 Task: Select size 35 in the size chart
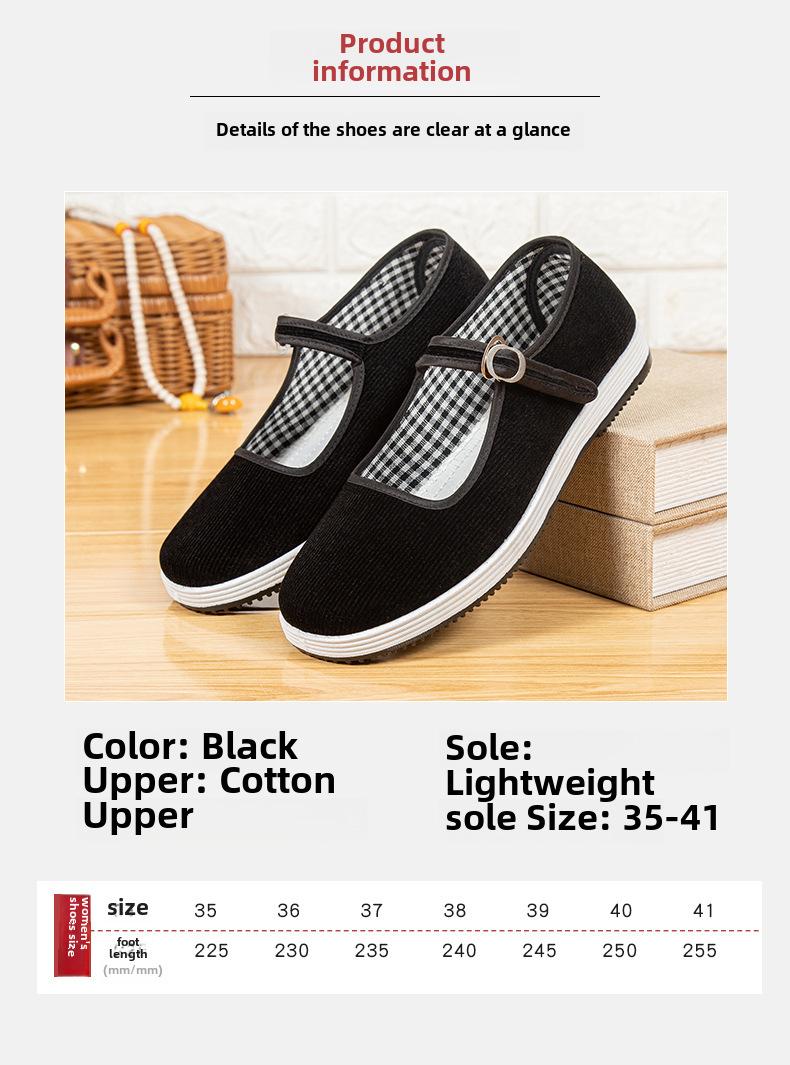[205, 910]
